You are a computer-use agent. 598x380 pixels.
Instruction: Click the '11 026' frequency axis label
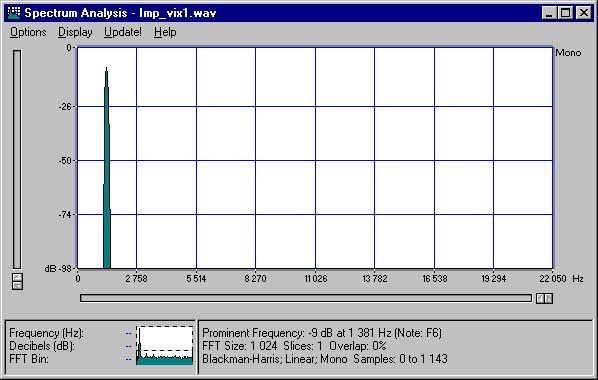coord(316,279)
